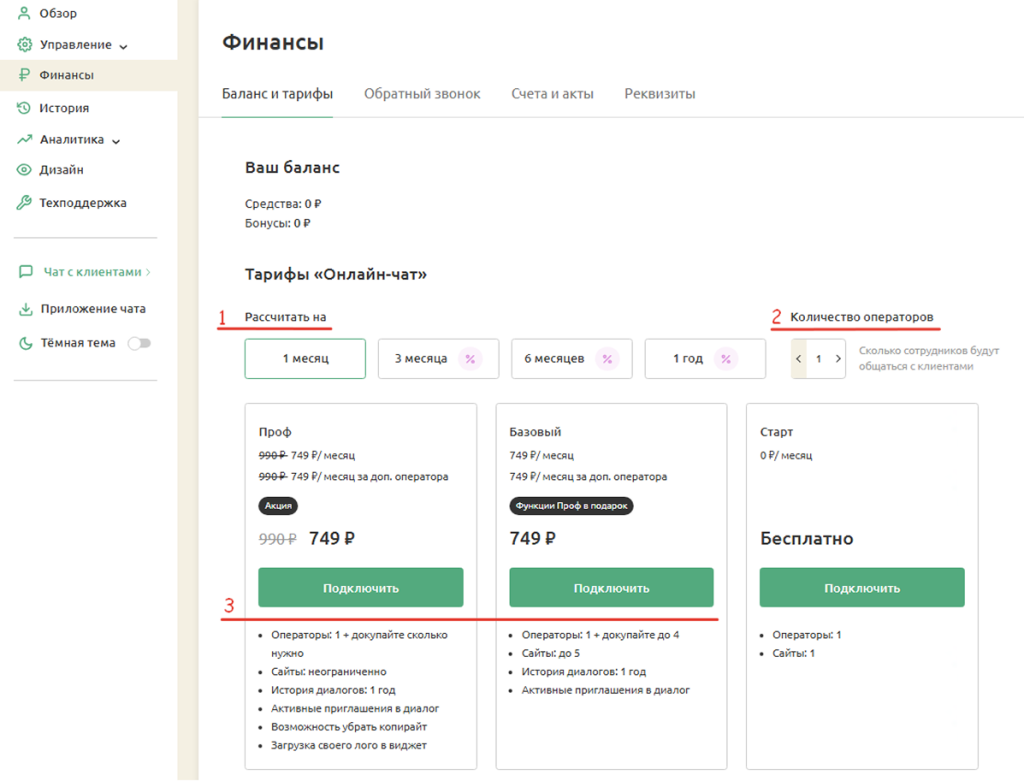This screenshot has height=781, width=1024.
Task: Click the Техподдержка wrench icon
Action: 24,203
